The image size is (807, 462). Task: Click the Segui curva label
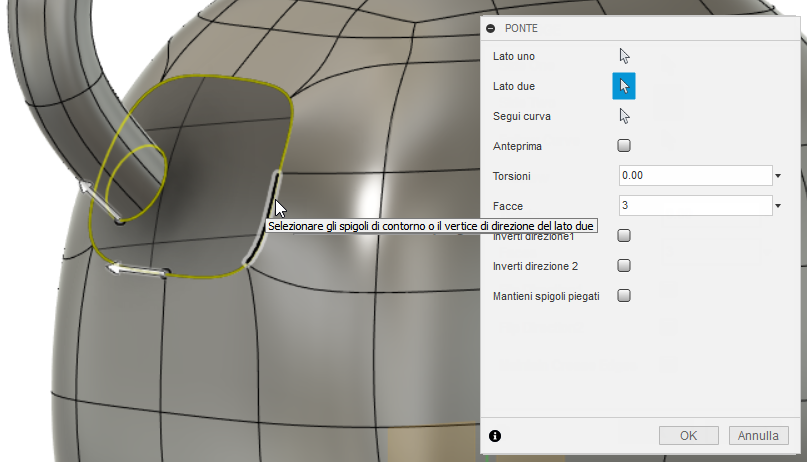click(x=522, y=116)
